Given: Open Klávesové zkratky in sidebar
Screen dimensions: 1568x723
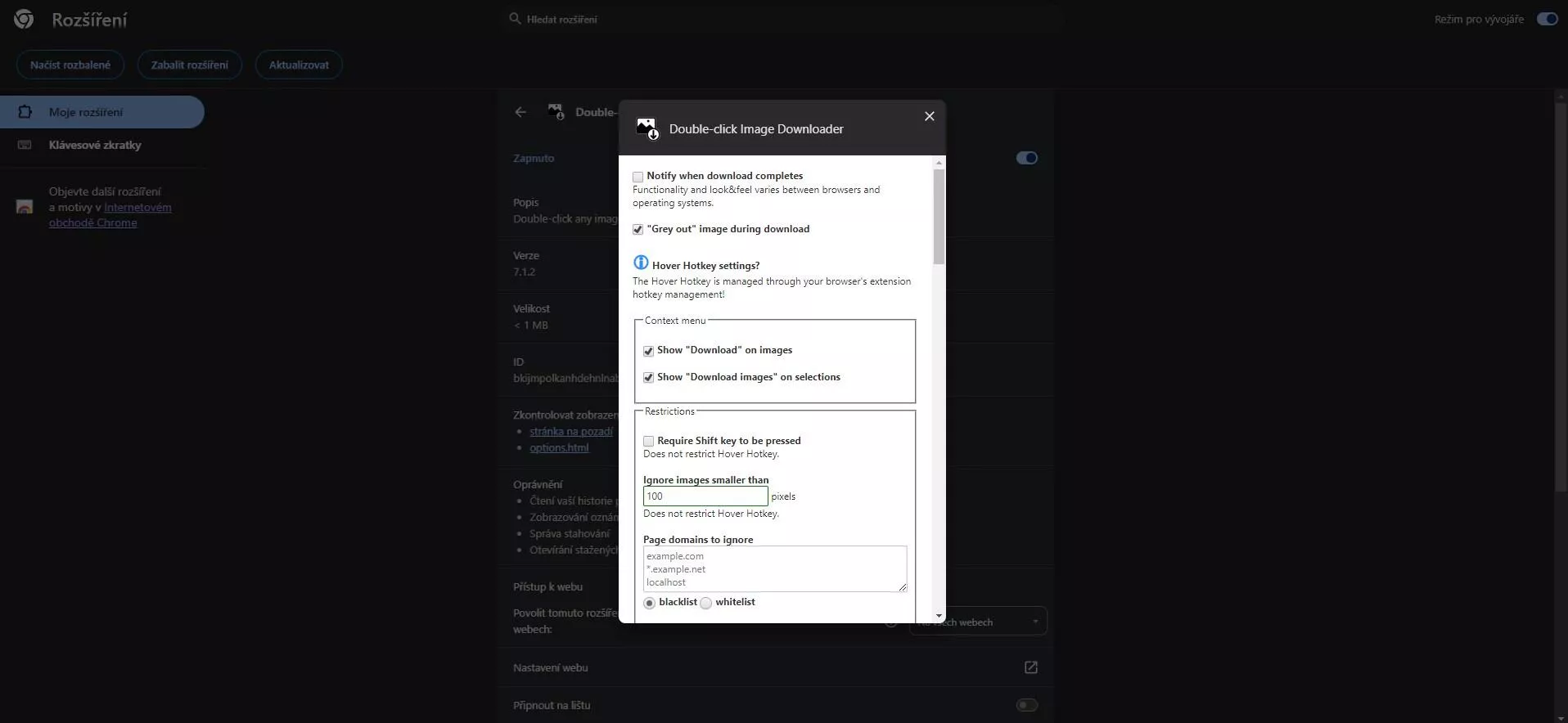Looking at the screenshot, I should pos(95,145).
